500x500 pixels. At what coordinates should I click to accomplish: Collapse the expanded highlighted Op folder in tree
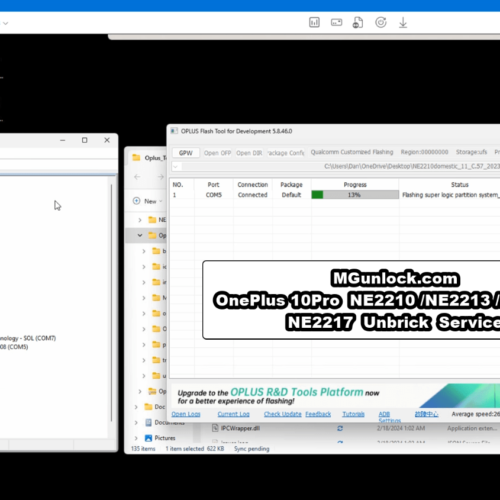[x=140, y=235]
